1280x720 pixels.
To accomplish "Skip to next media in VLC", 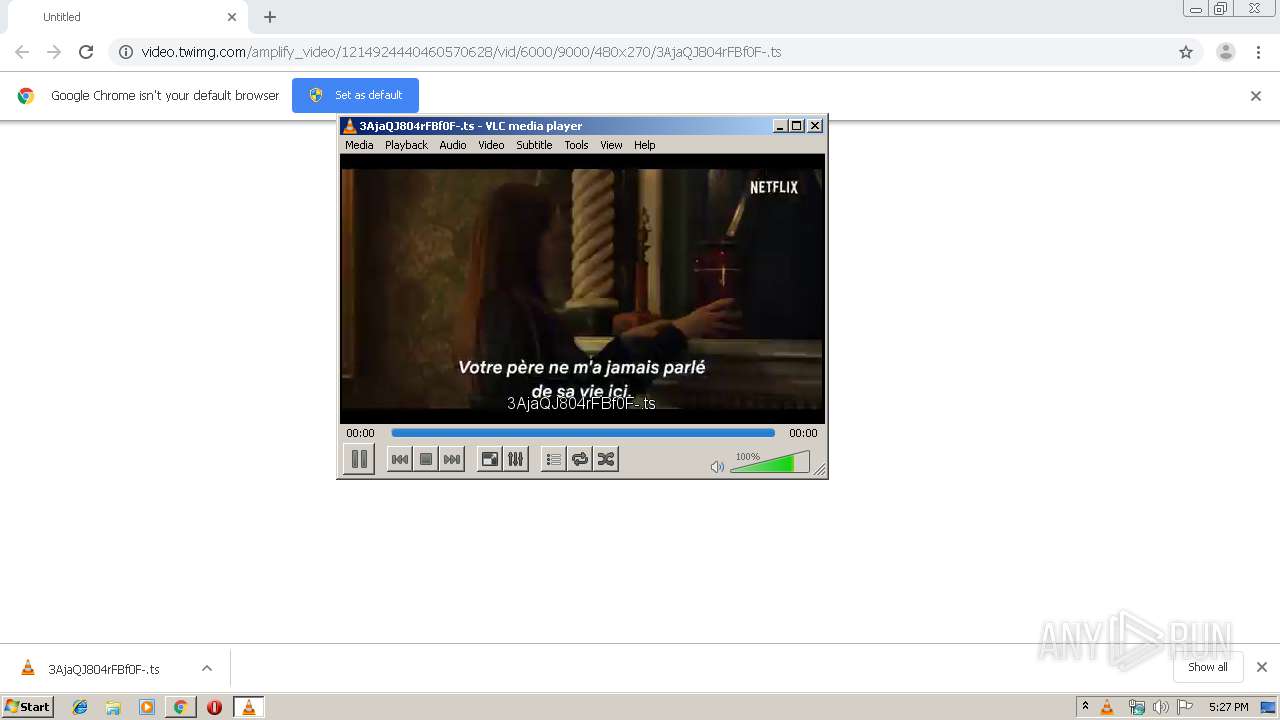I will click(452, 459).
